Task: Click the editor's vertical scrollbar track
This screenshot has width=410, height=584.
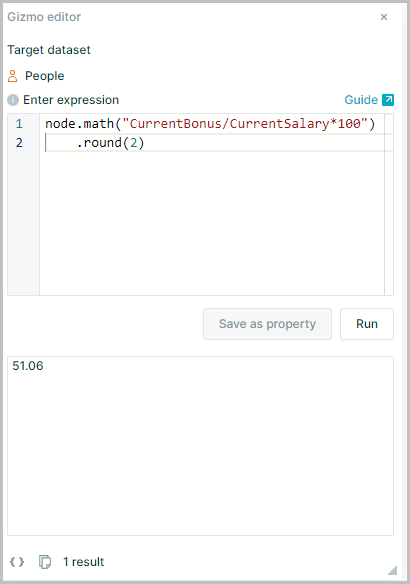Action: [389, 205]
